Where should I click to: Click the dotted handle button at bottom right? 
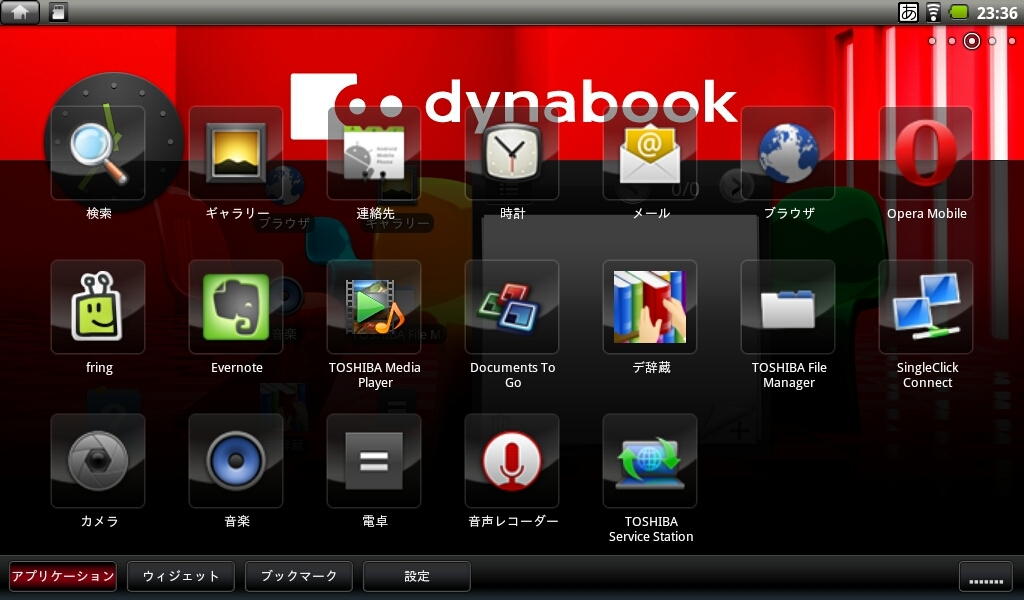pyautogui.click(x=986, y=576)
